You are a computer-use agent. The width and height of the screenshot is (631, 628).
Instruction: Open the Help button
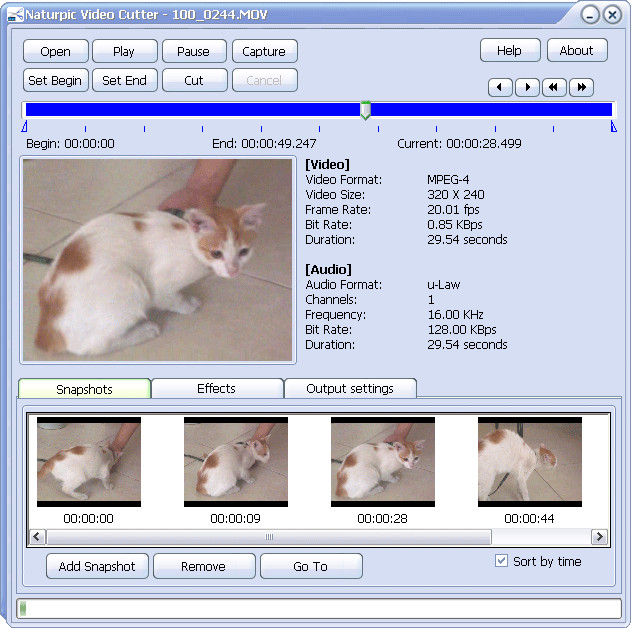[510, 50]
